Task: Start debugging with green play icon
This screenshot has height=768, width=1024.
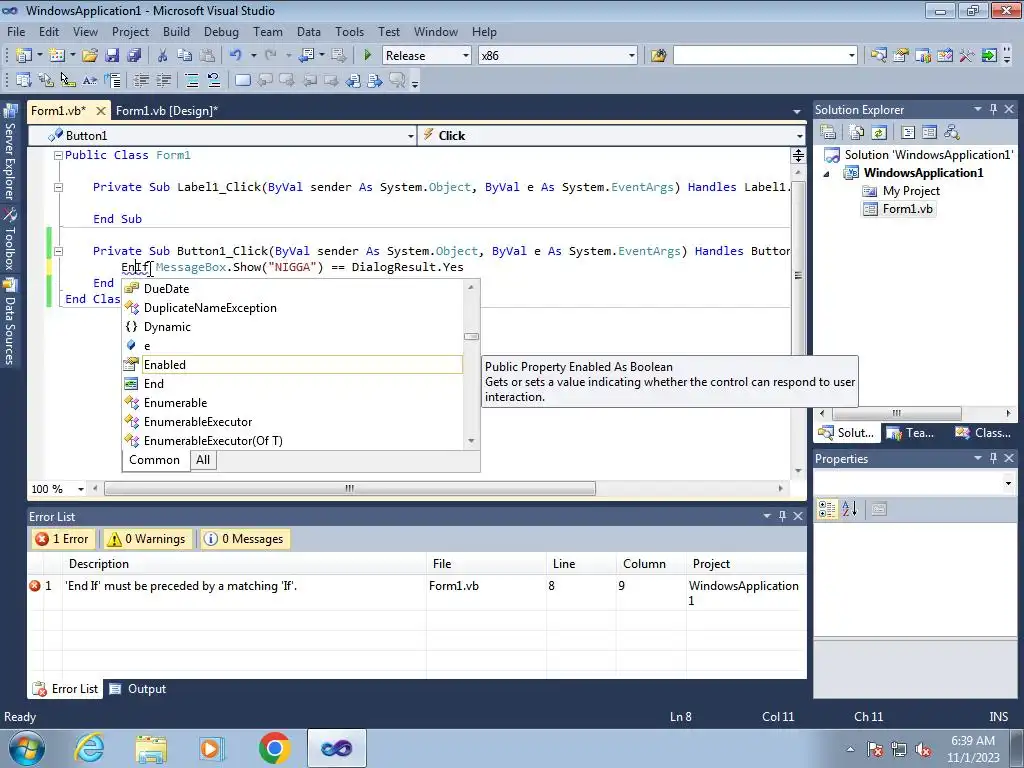Action: (x=368, y=56)
